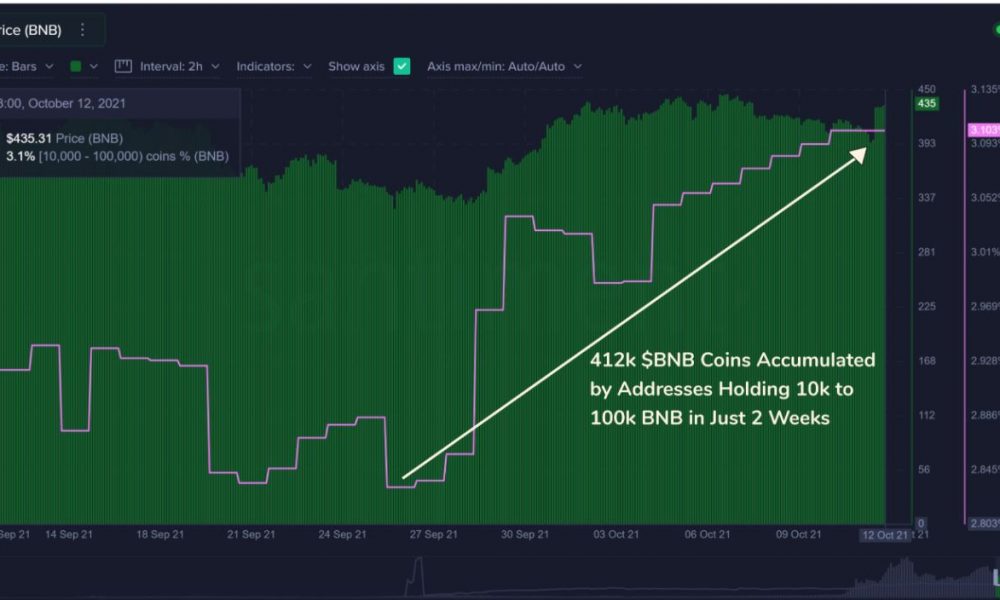Click the $435.31 Price (BNB) tooltip value
The height and width of the screenshot is (600, 1000).
(x=64, y=138)
